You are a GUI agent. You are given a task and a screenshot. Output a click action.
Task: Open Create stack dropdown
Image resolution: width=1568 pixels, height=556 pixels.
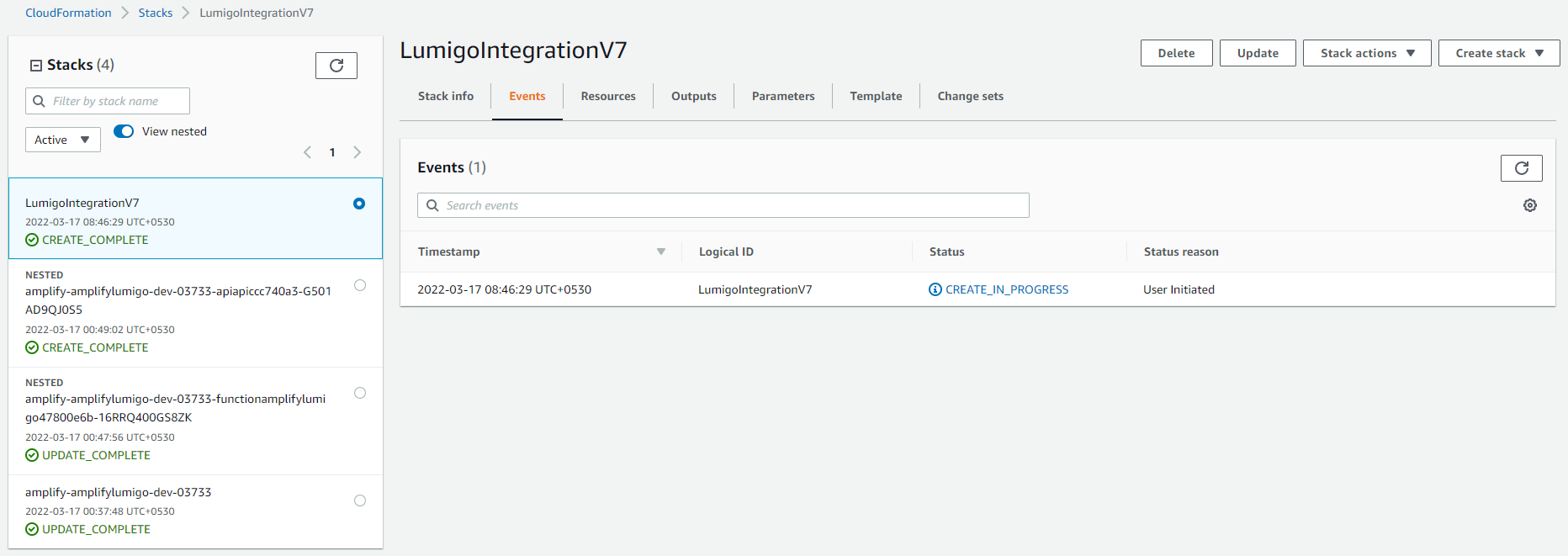1499,53
